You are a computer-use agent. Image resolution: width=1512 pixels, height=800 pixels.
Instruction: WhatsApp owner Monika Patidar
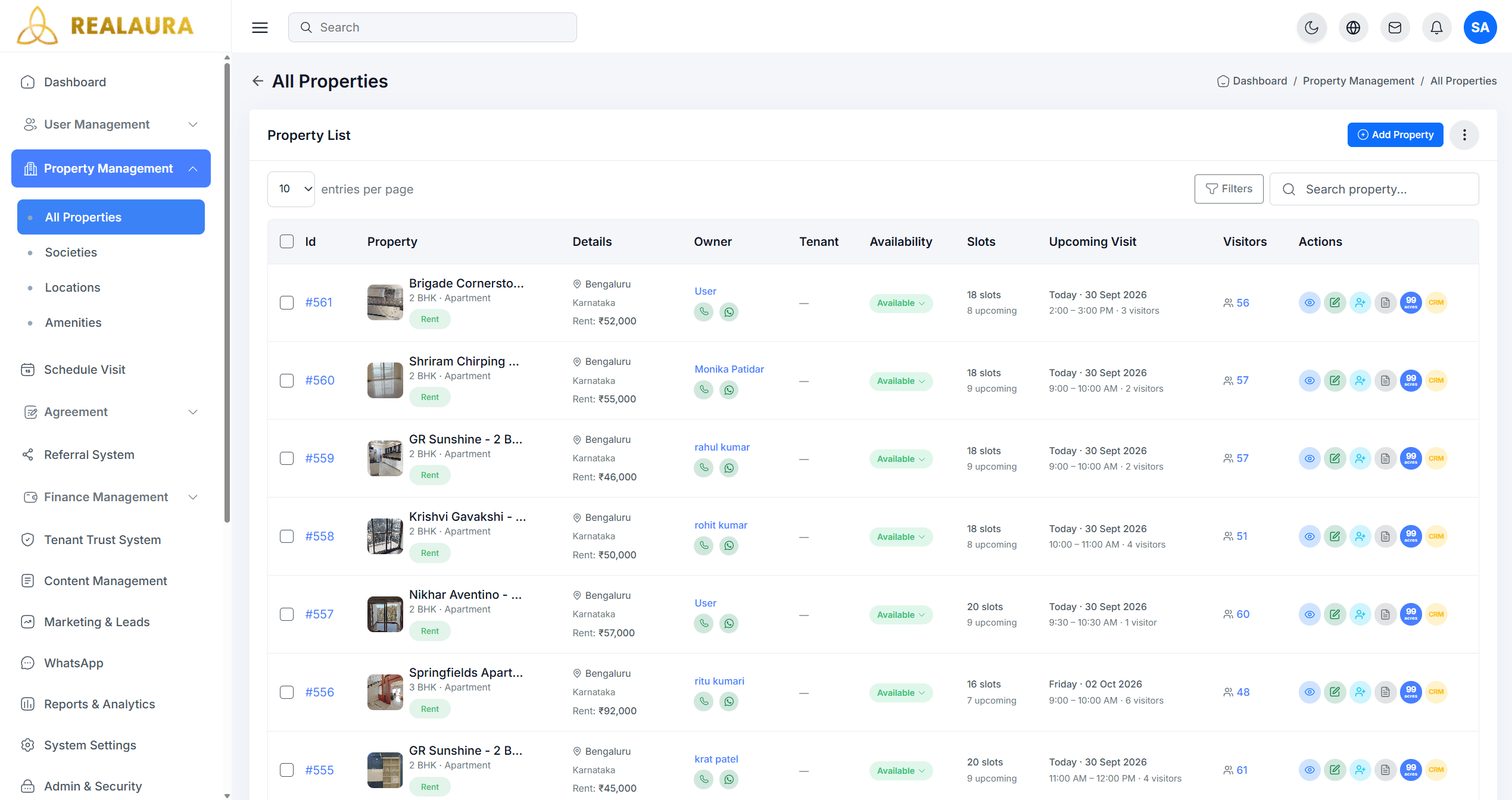coord(729,390)
